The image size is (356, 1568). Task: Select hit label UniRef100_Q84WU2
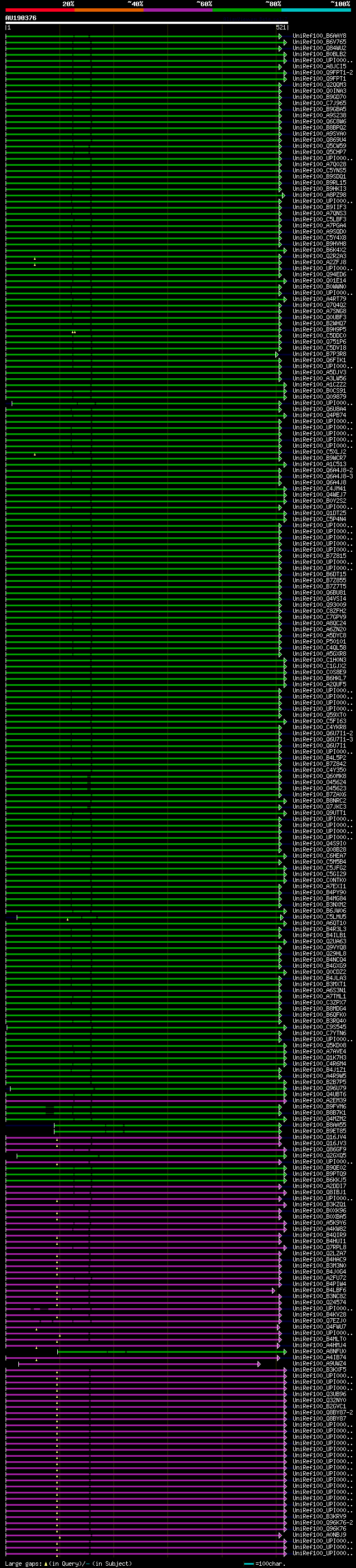click(x=319, y=48)
